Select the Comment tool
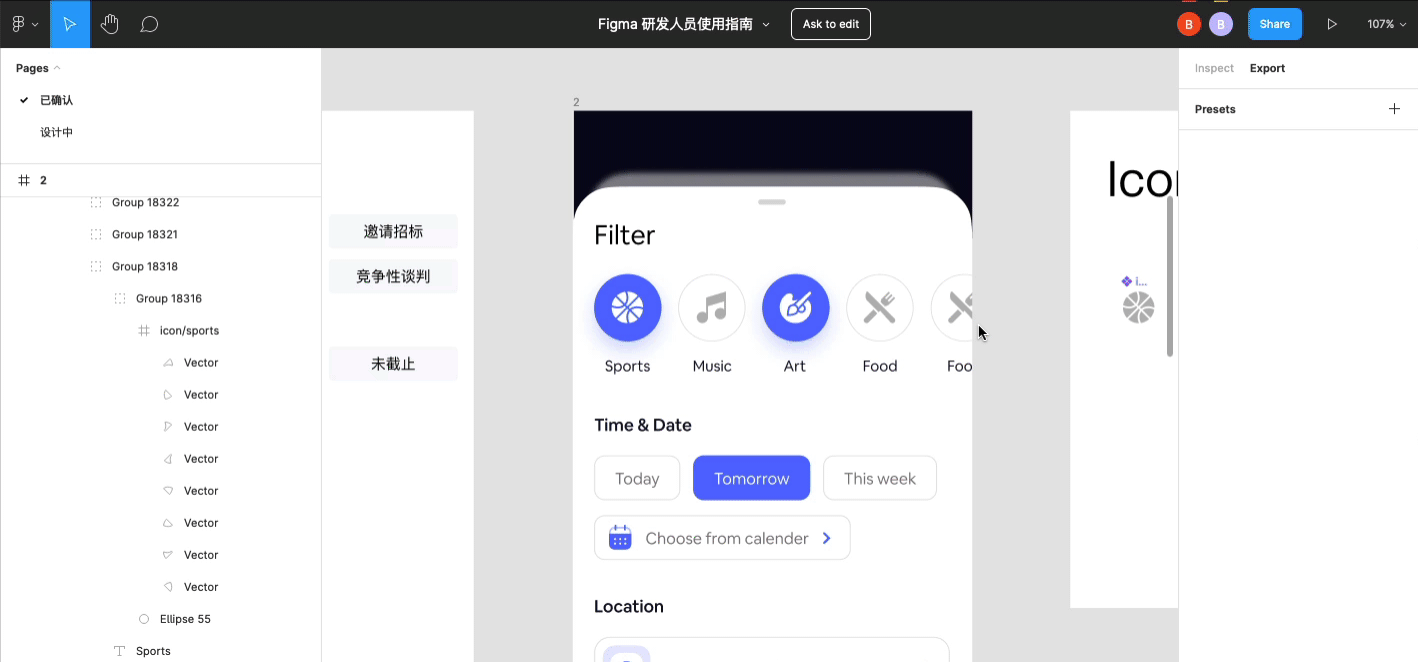 [149, 24]
